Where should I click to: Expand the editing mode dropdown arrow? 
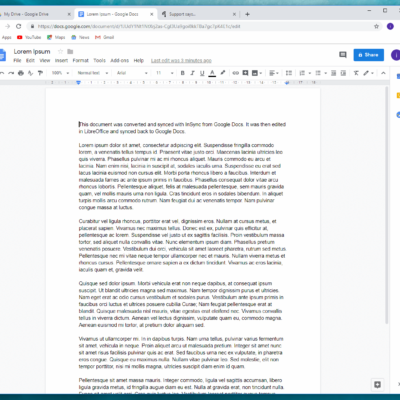coord(372,73)
